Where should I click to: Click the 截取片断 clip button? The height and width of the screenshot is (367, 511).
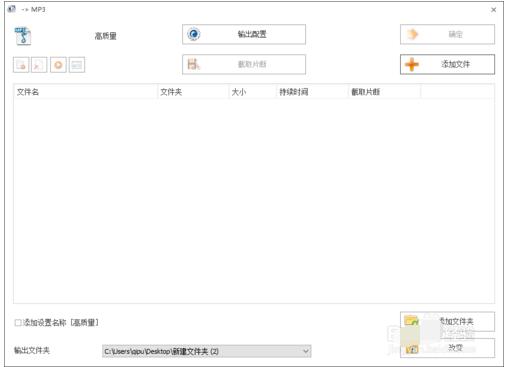[x=244, y=64]
